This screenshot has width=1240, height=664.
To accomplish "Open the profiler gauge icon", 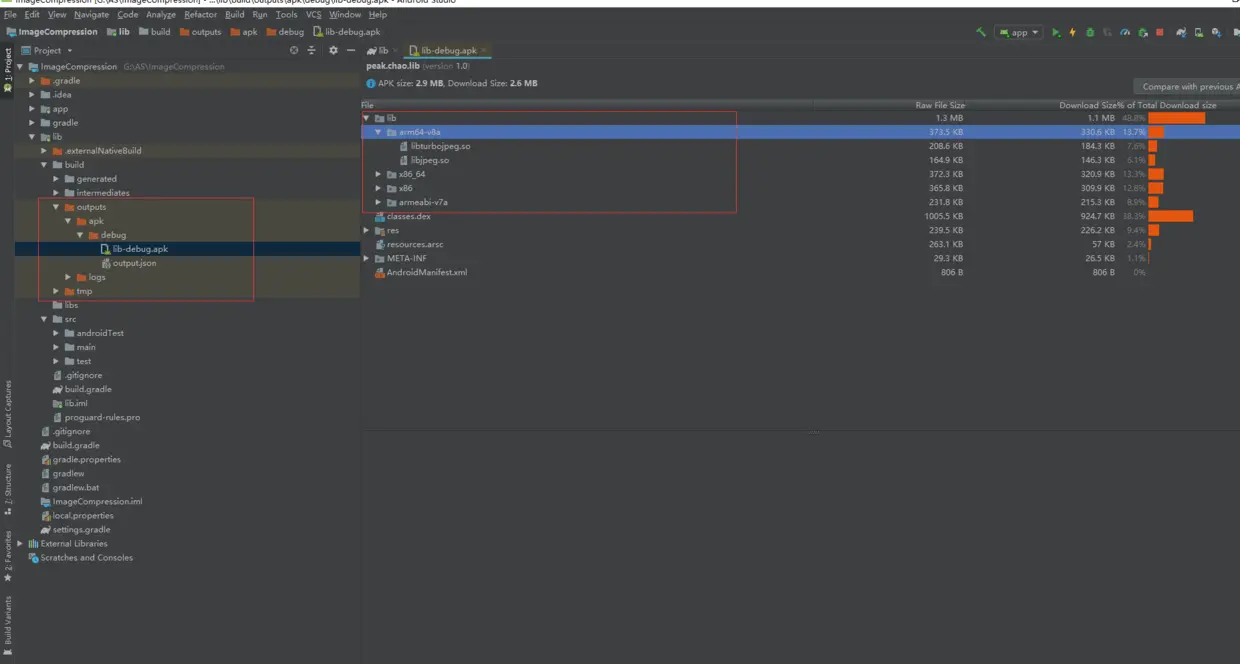I will pyautogui.click(x=1125, y=32).
